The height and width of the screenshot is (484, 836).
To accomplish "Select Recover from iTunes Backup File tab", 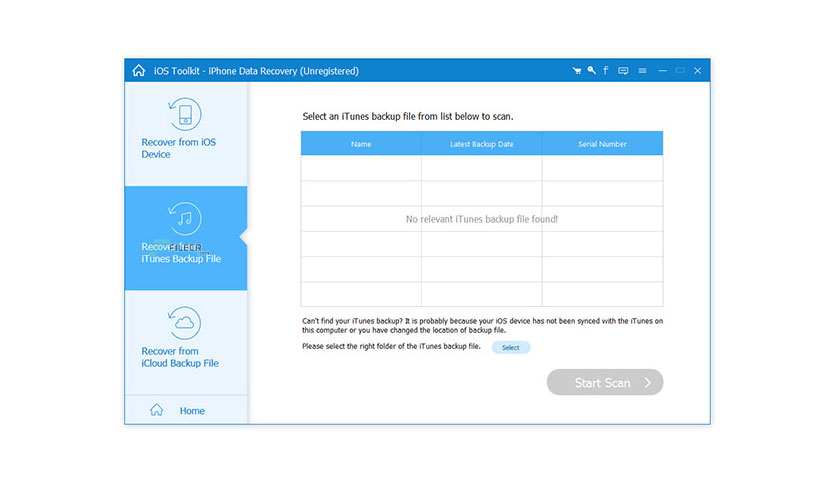I will [186, 238].
